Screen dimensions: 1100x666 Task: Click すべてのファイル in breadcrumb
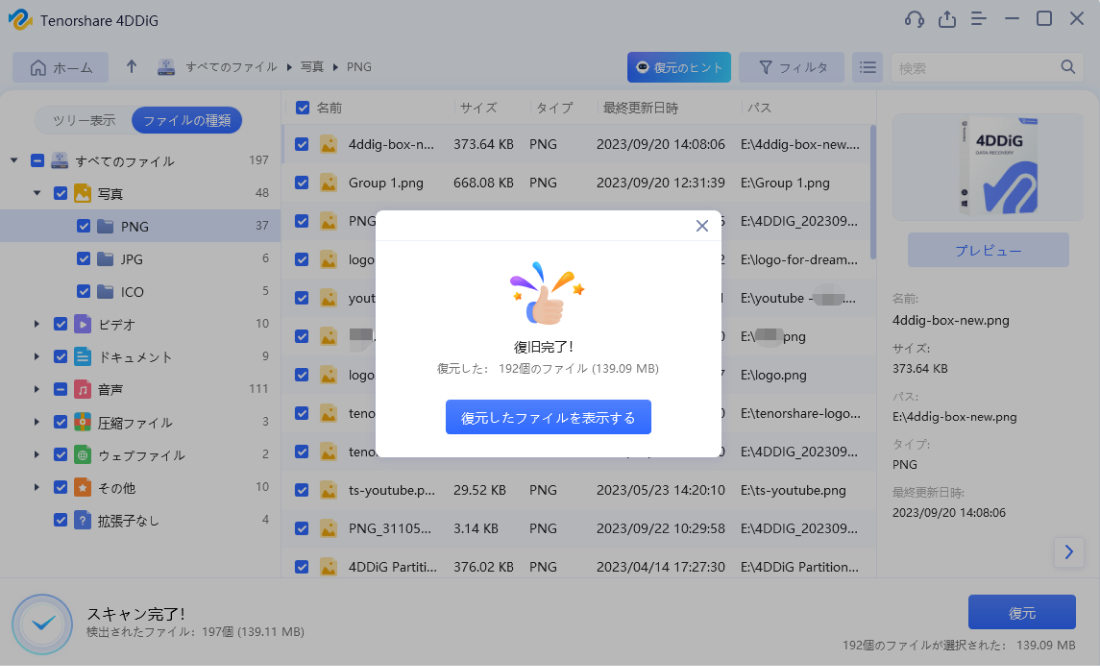coord(231,67)
